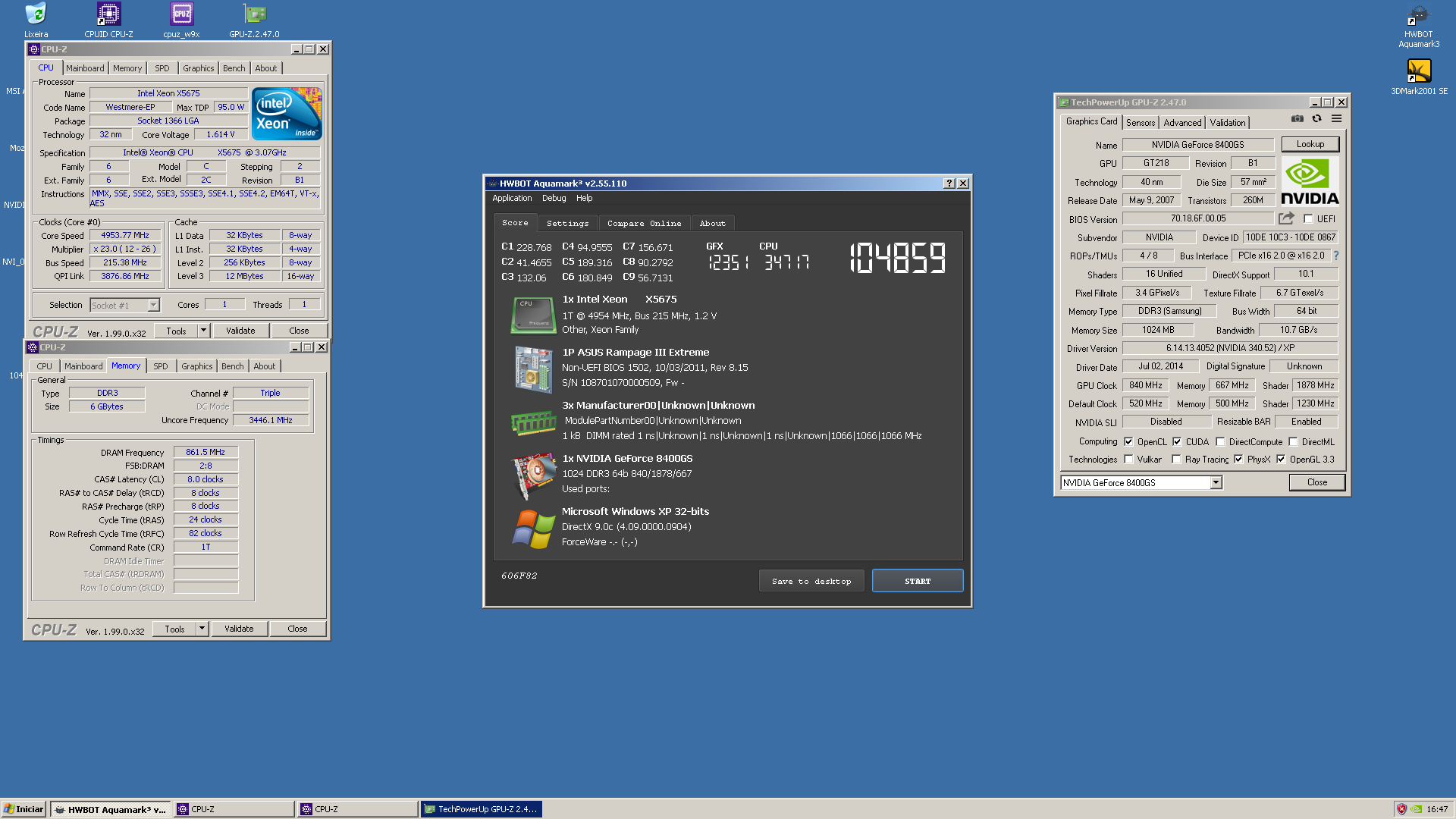Open the Validation tab in GPU-Z
This screenshot has width=1456, height=819.
pos(1227,123)
